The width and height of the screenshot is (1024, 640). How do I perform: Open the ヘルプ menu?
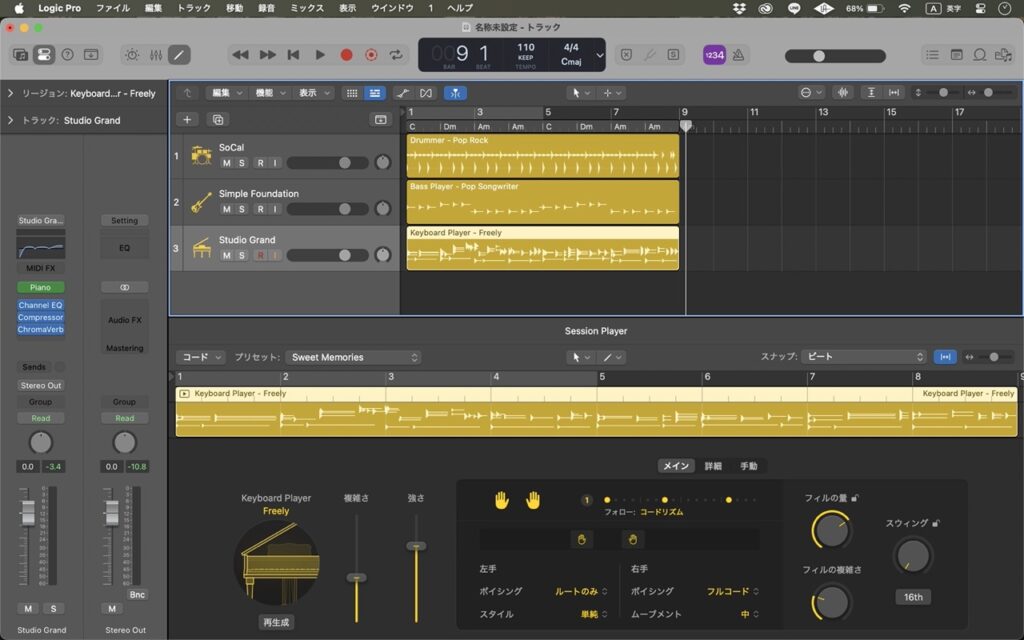[x=460, y=8]
